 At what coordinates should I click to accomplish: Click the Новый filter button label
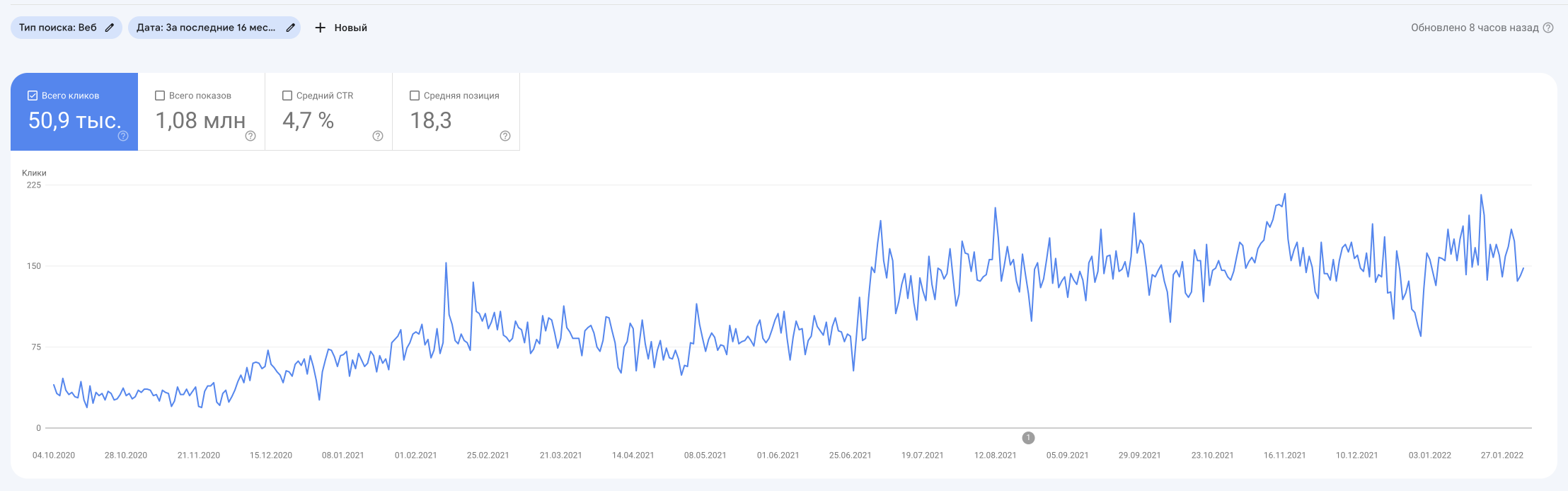point(350,28)
